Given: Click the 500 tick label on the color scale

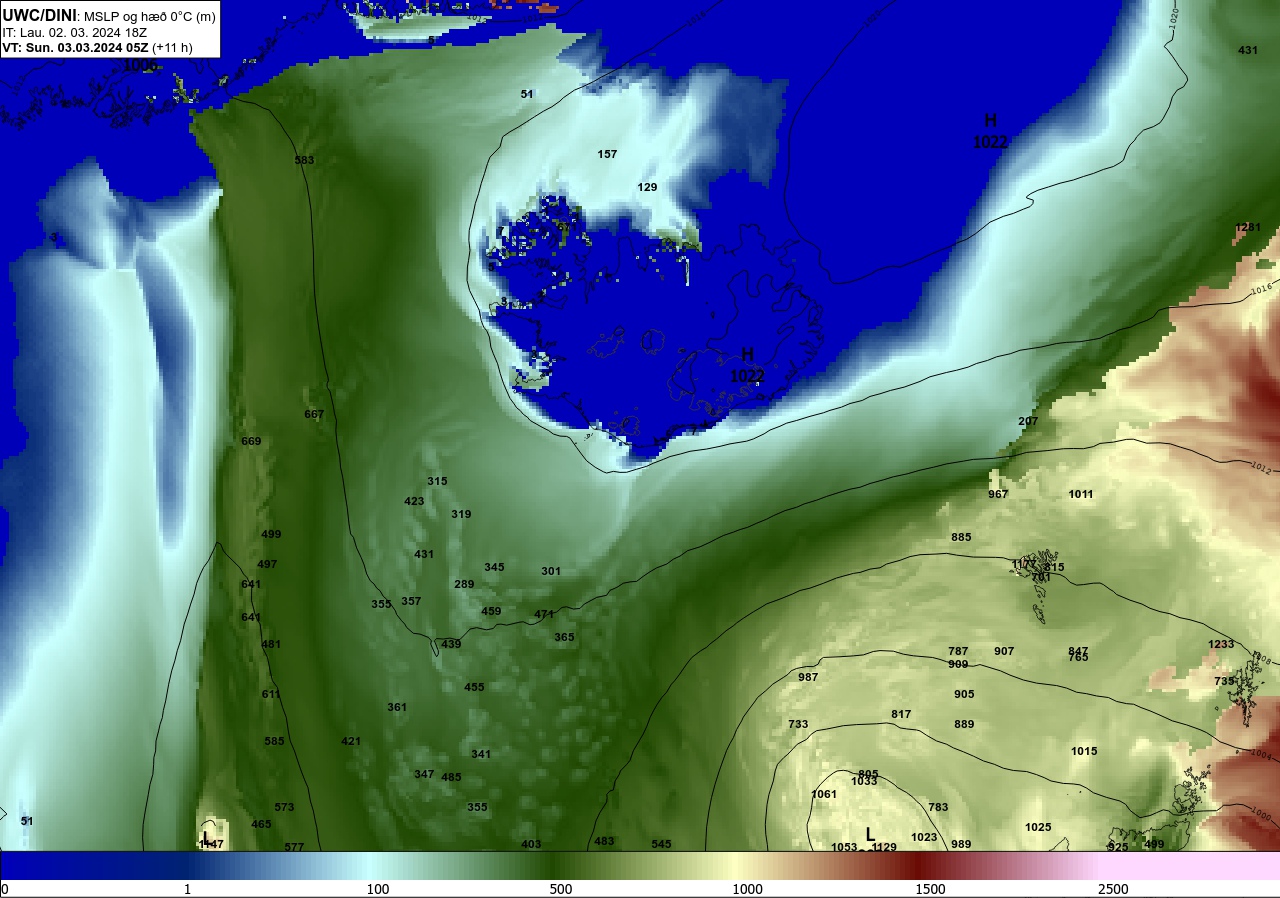Looking at the screenshot, I should [x=560, y=889].
